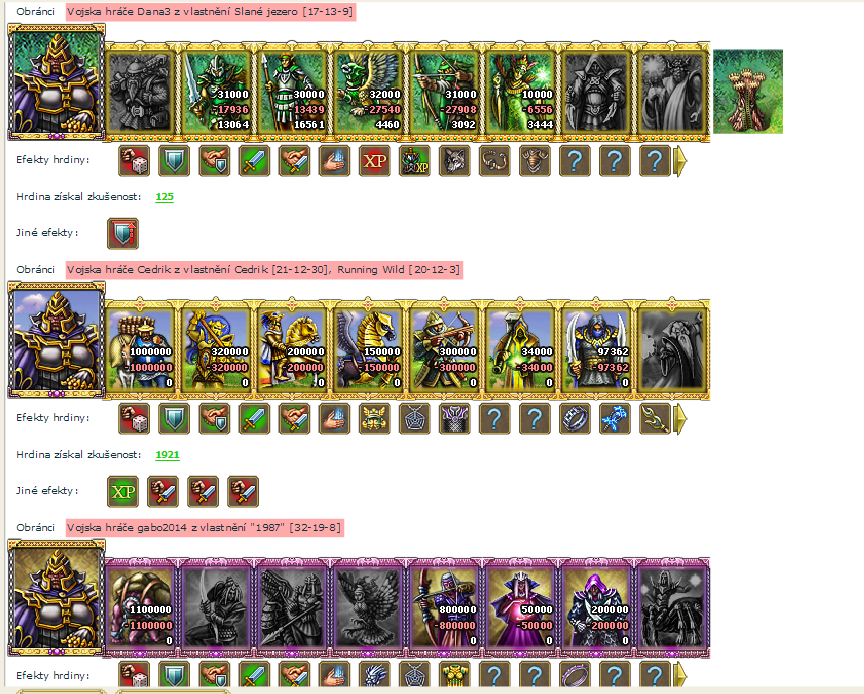
Task: Click Cedrik's unit card showing 1000000 troops
Action: [x=140, y=347]
